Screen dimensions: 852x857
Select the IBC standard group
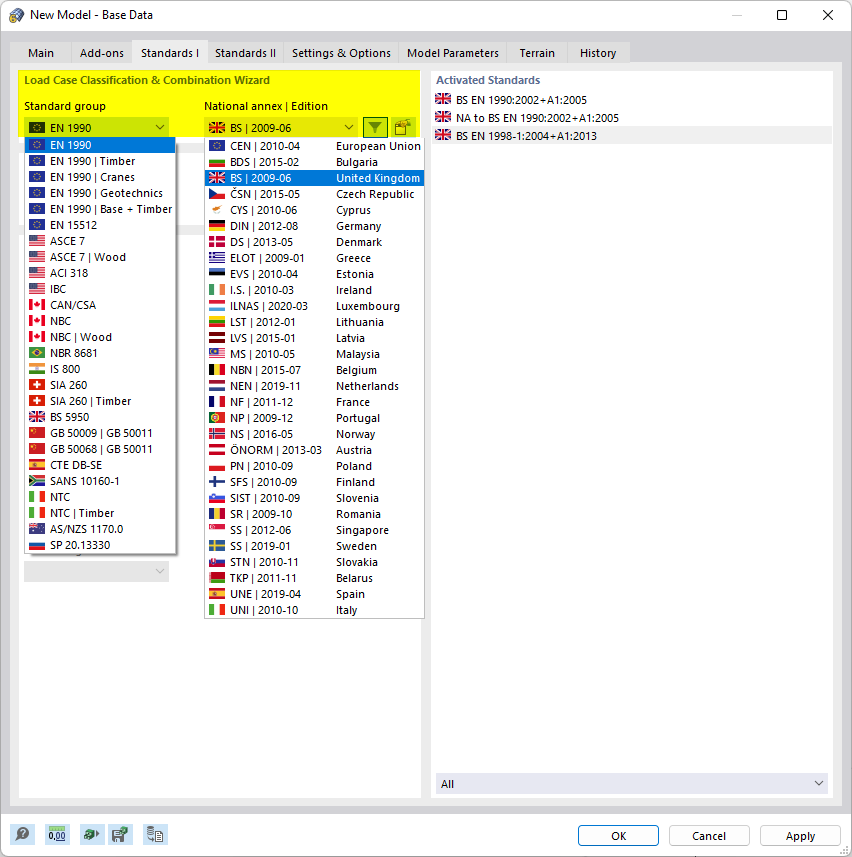[101, 289]
